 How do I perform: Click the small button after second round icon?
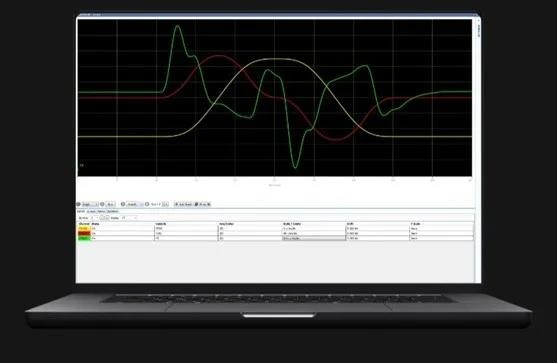point(110,204)
